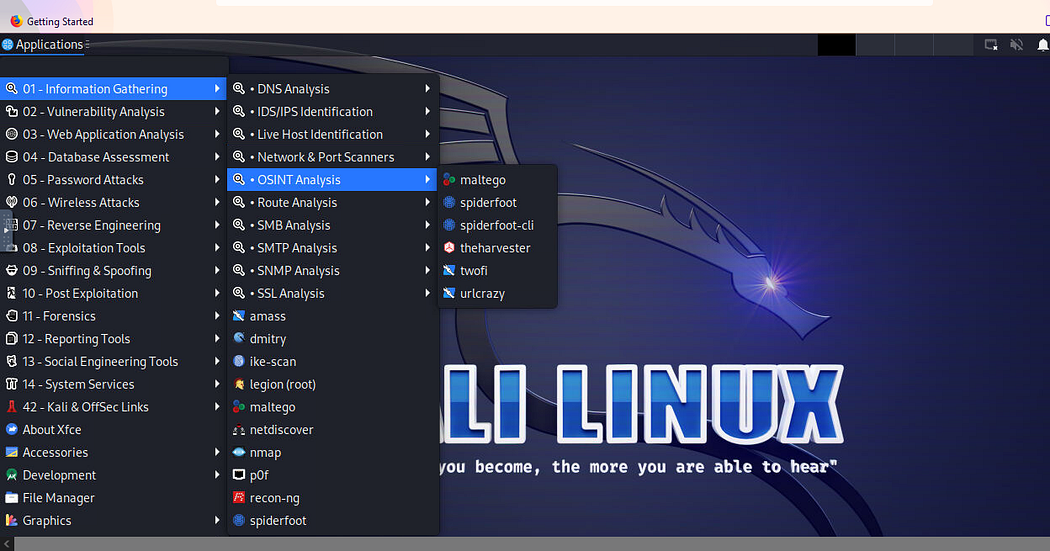Open 03 - Web Application Analysis category
Image resolution: width=1050 pixels, height=551 pixels.
point(113,135)
